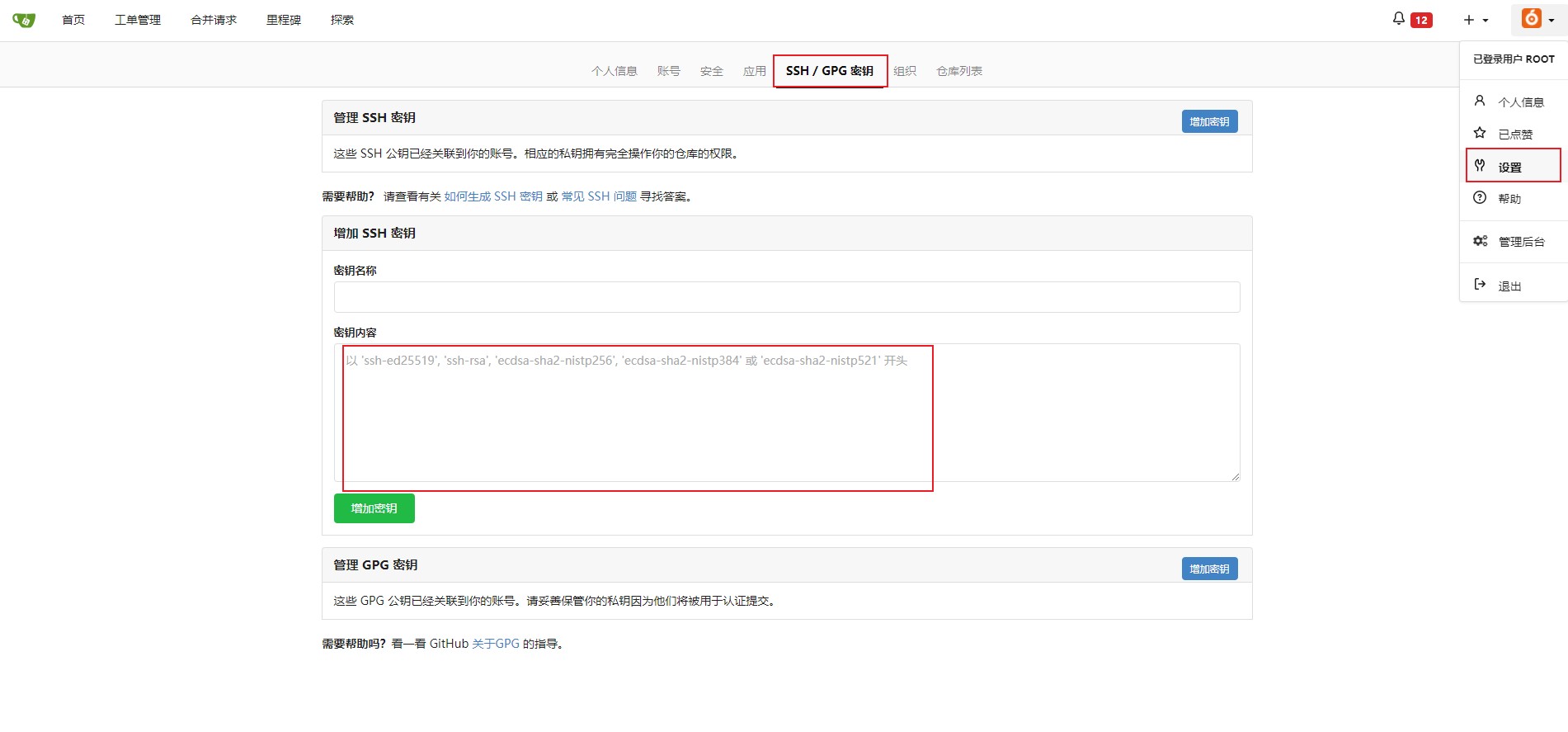Click blue 增加密钥 in 管理 SSH 密钥 header
The width and height of the screenshot is (1568, 732).
pos(1209,121)
